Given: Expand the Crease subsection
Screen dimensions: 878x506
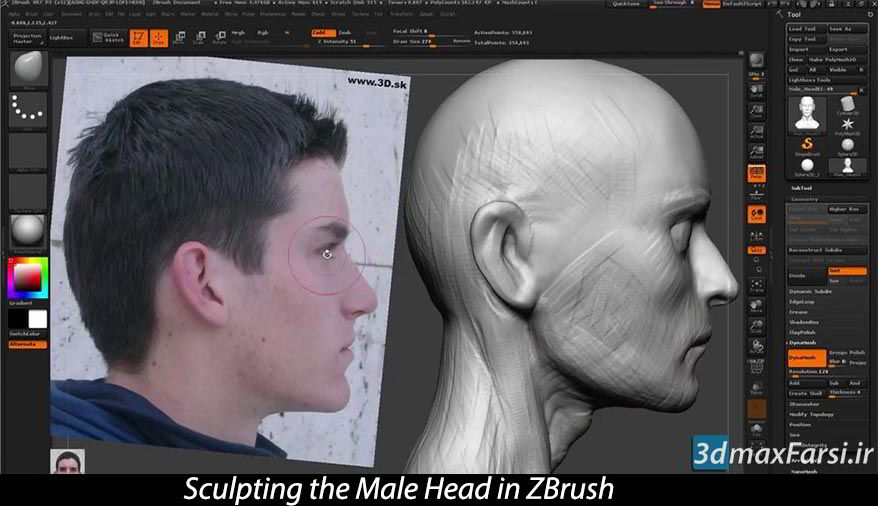Looking at the screenshot, I should click(798, 312).
